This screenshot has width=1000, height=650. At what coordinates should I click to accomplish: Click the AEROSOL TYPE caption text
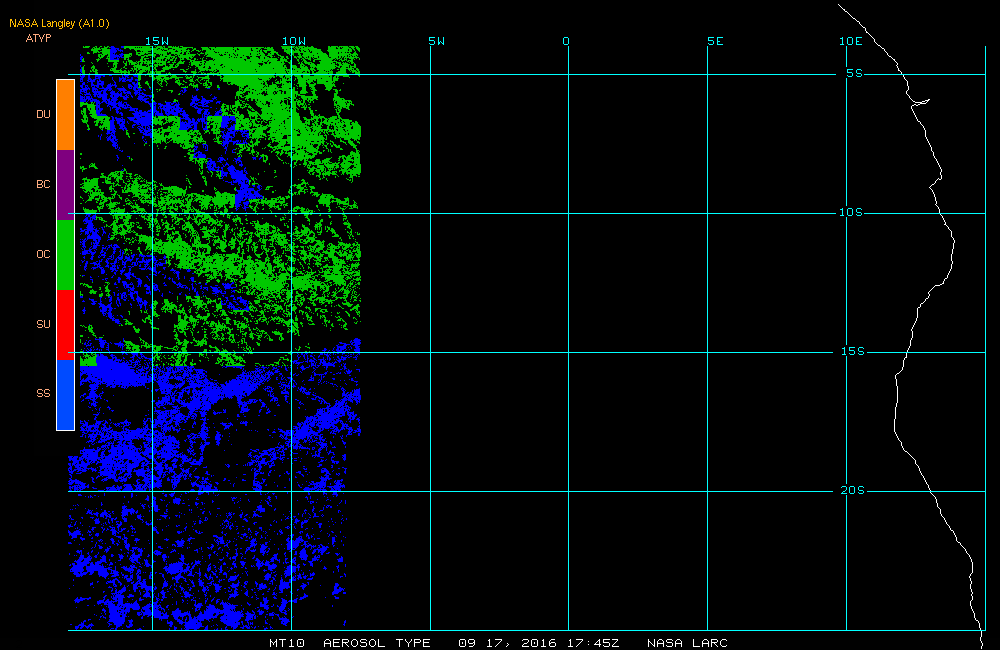coord(377,643)
